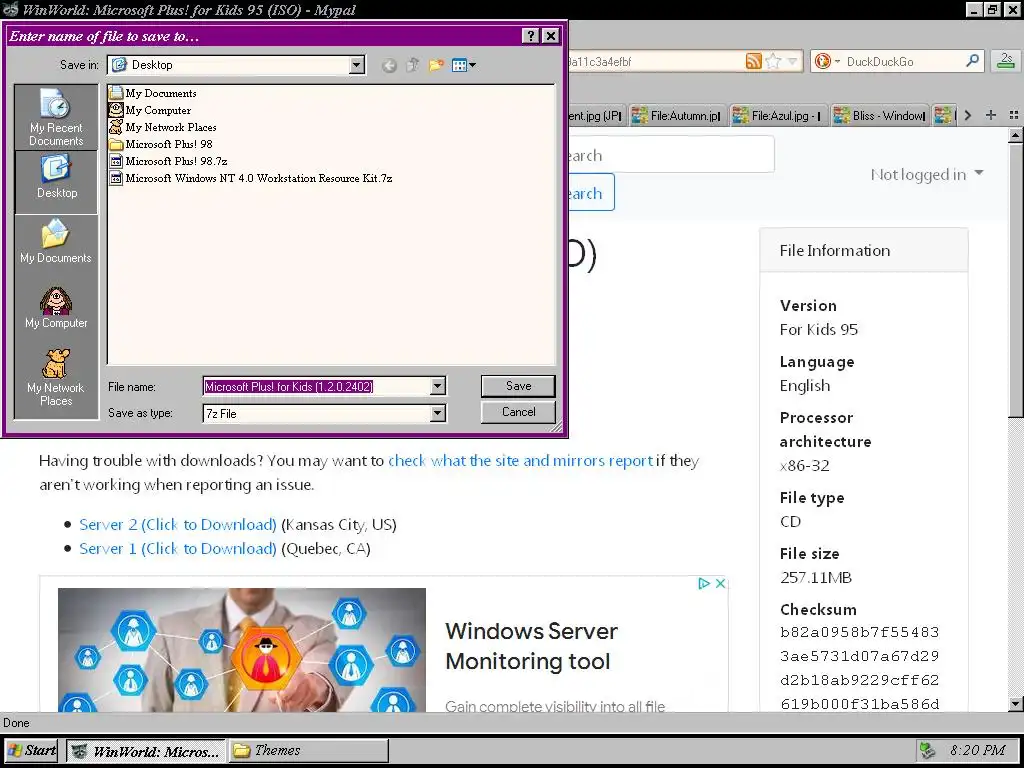Expand the File name dropdown arrow
Image resolution: width=1024 pixels, height=768 pixels.
(x=438, y=386)
